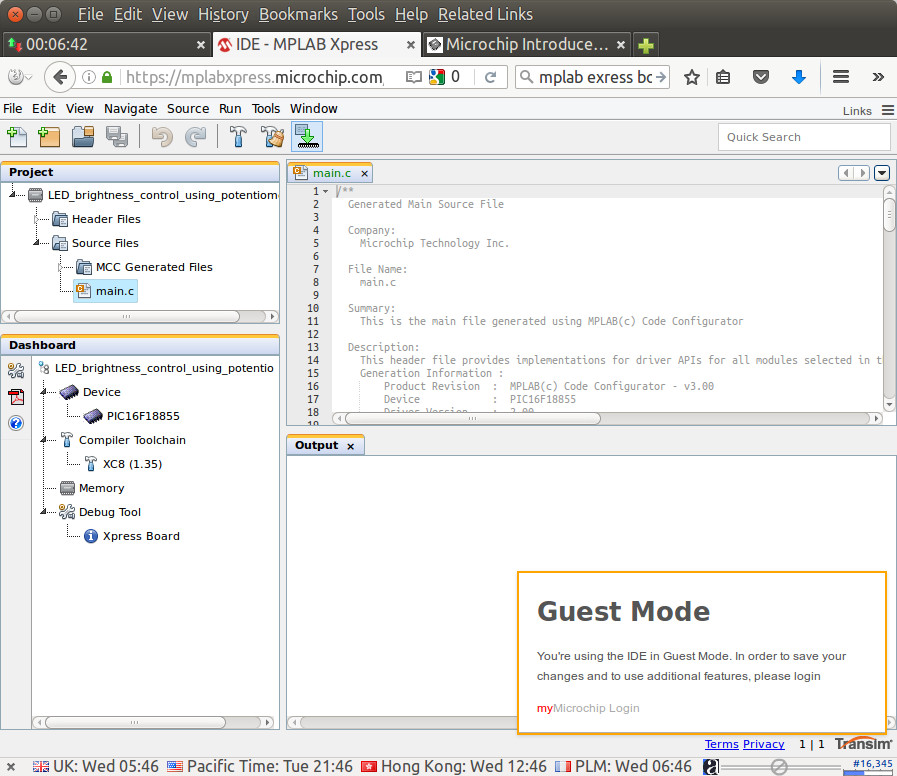Expand the Header Files folder
The height and width of the screenshot is (776, 897).
pos(36,219)
